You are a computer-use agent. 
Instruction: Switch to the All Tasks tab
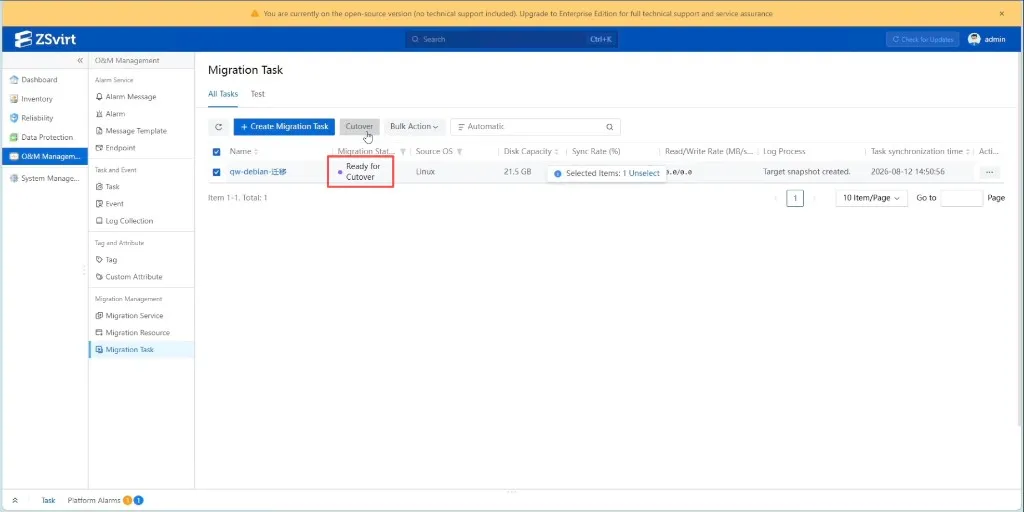(223, 94)
